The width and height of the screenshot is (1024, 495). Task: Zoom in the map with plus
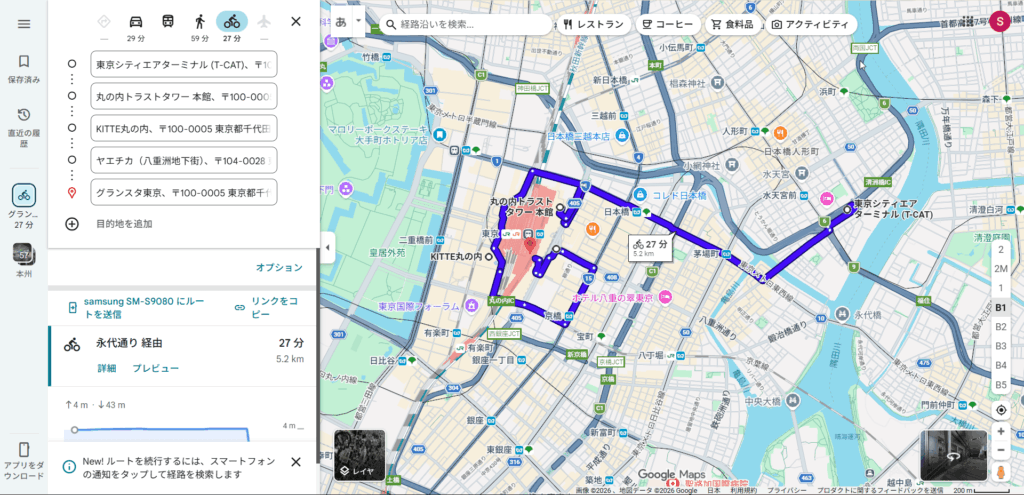[x=1001, y=432]
